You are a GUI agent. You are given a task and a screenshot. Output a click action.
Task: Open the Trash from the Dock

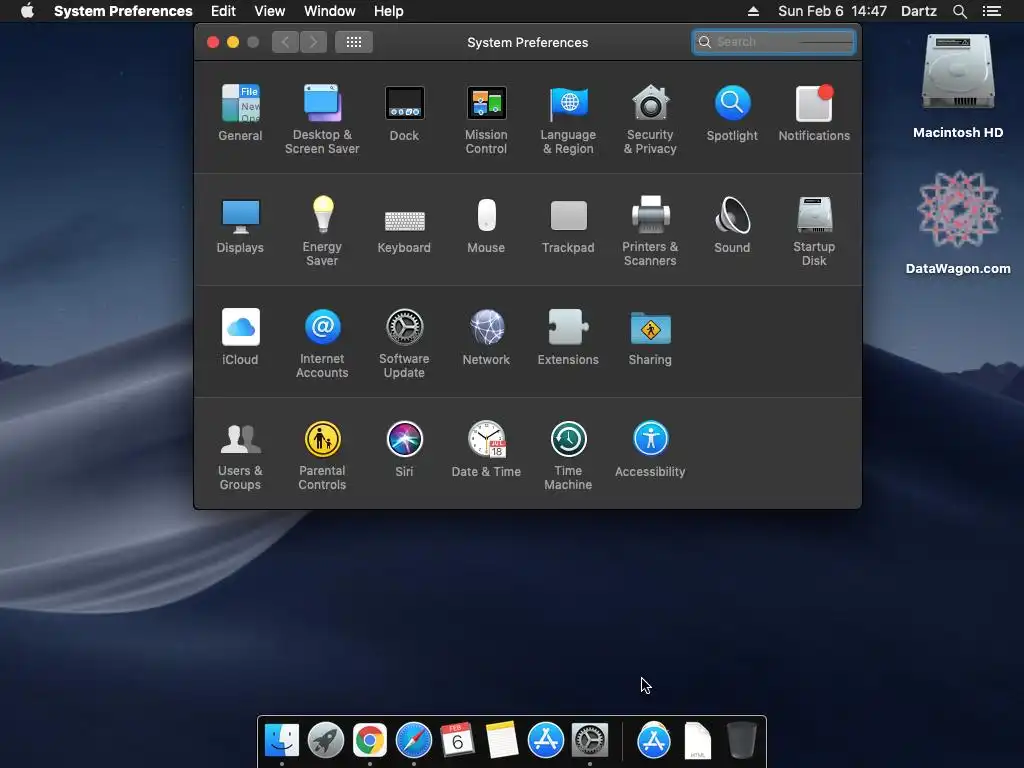point(742,740)
